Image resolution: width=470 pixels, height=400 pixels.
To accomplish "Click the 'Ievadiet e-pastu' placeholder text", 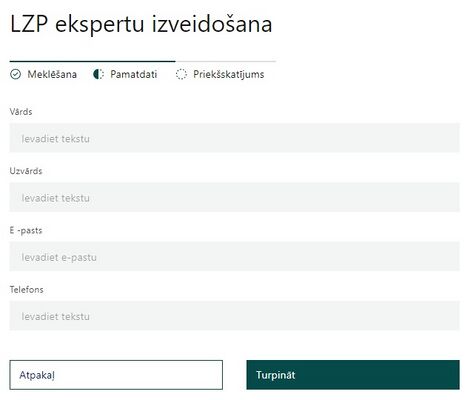I will coord(59,257).
